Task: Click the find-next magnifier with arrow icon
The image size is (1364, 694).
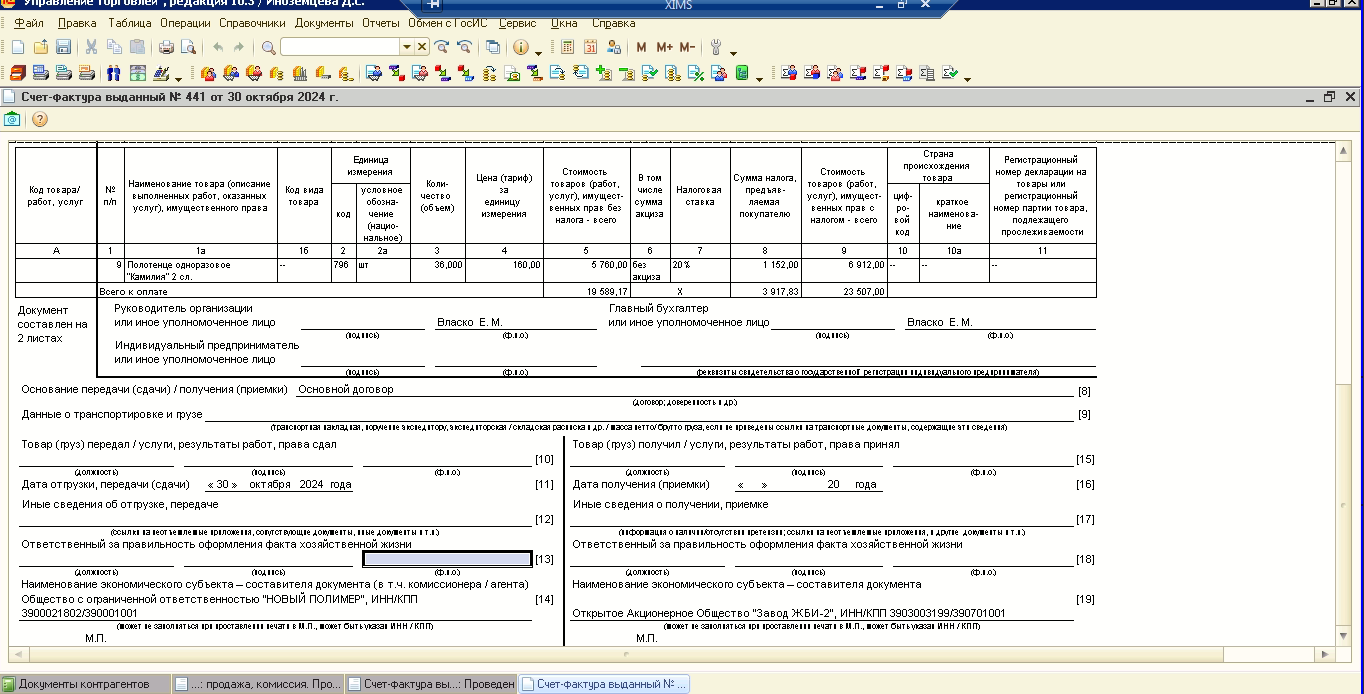Action: [442, 47]
